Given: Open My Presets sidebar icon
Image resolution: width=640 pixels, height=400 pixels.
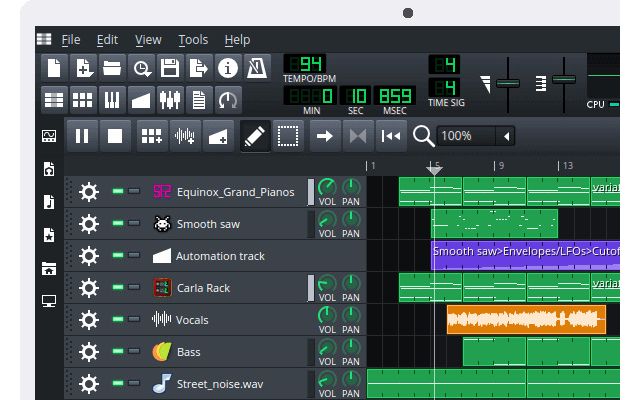Looking at the screenshot, I should point(49,235).
